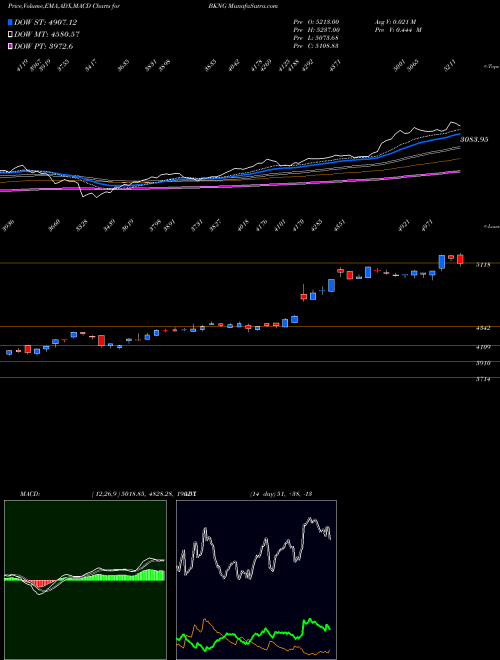Click the 4342 price level label
Viewport: 500px width, 660px height.
[483, 328]
